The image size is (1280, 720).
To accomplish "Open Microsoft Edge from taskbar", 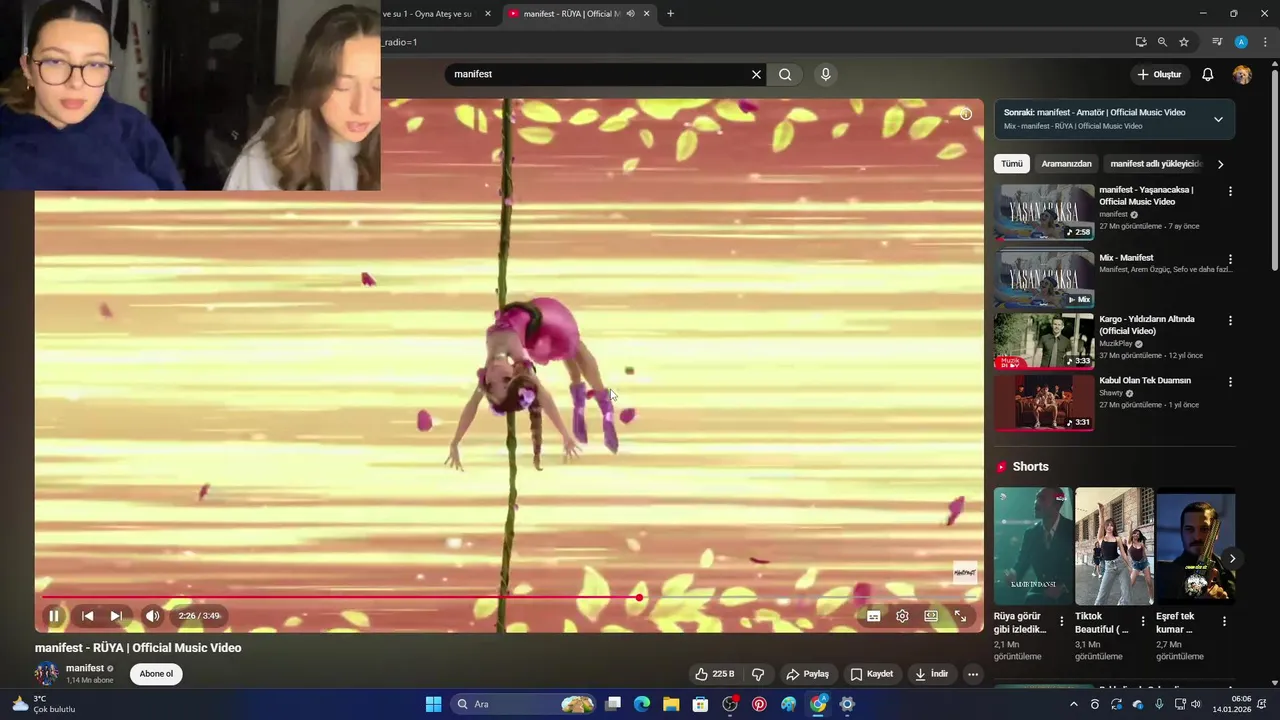I will pos(642,704).
